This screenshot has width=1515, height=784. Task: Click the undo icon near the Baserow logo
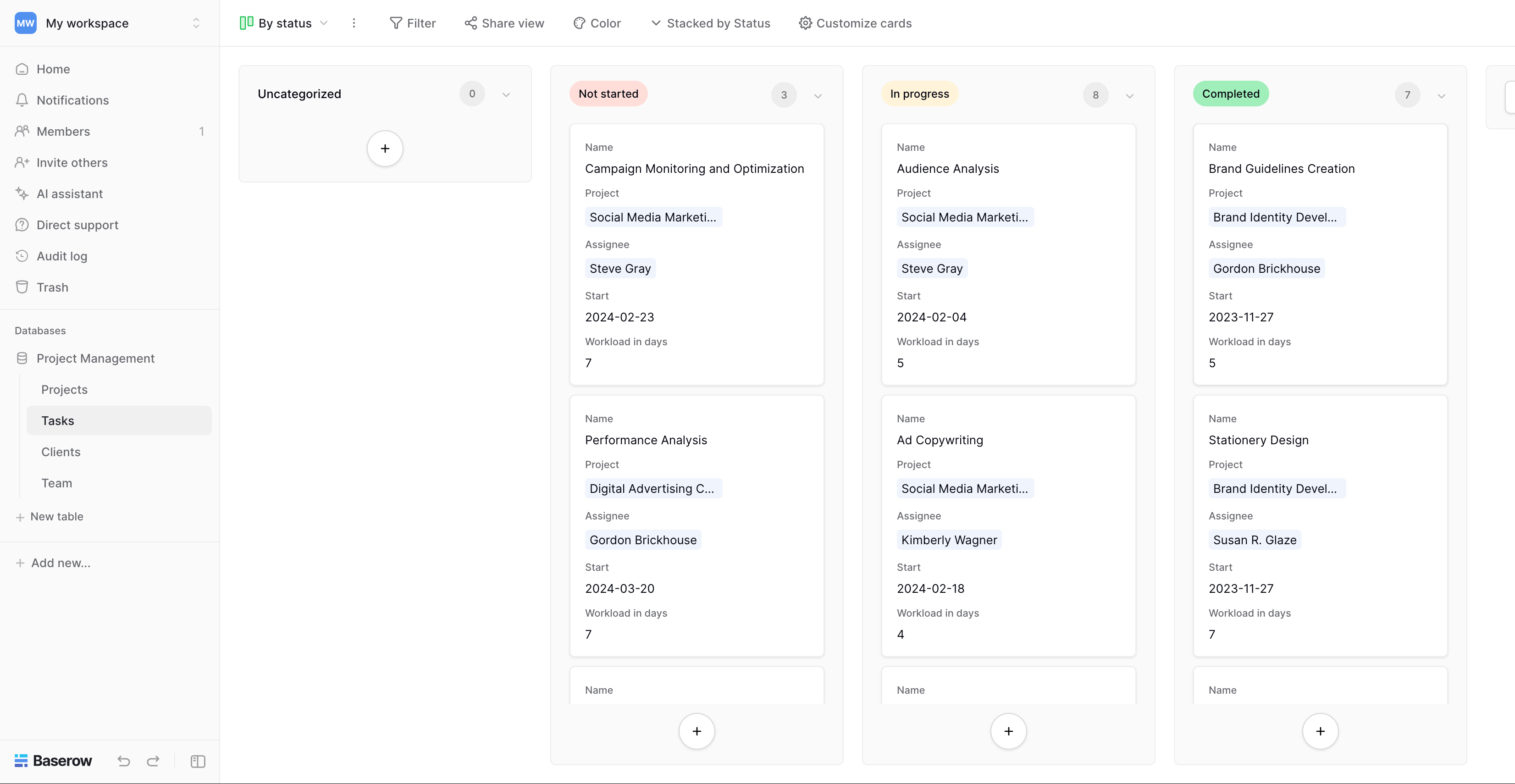pyautogui.click(x=123, y=761)
